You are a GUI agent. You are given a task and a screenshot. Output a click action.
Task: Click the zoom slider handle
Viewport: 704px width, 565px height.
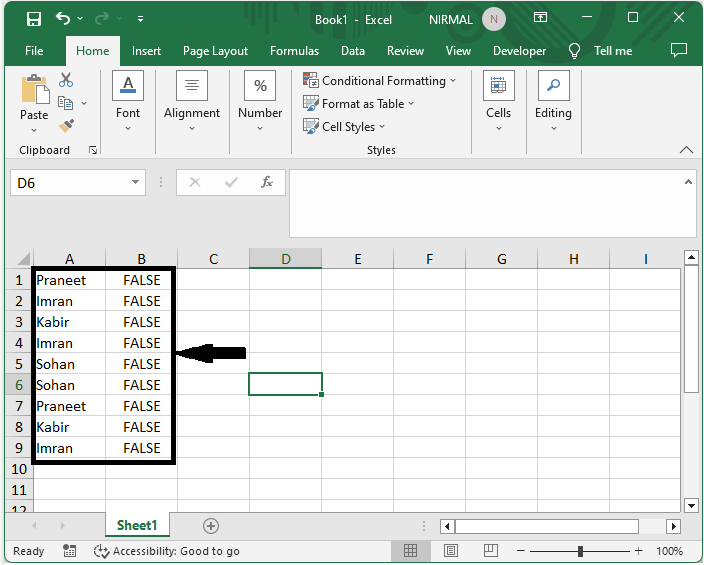tap(580, 551)
